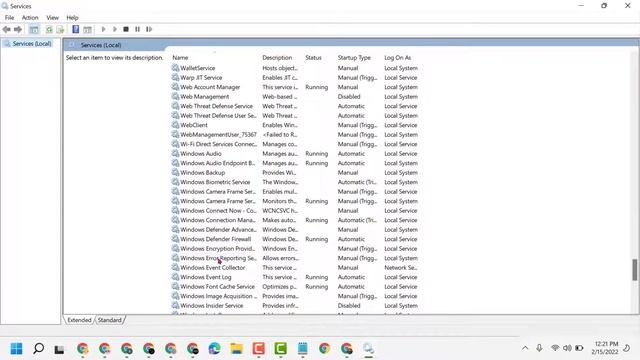This screenshot has height=360, width=640.
Task: Select the Windows Backup service
Action: click(x=295, y=173)
